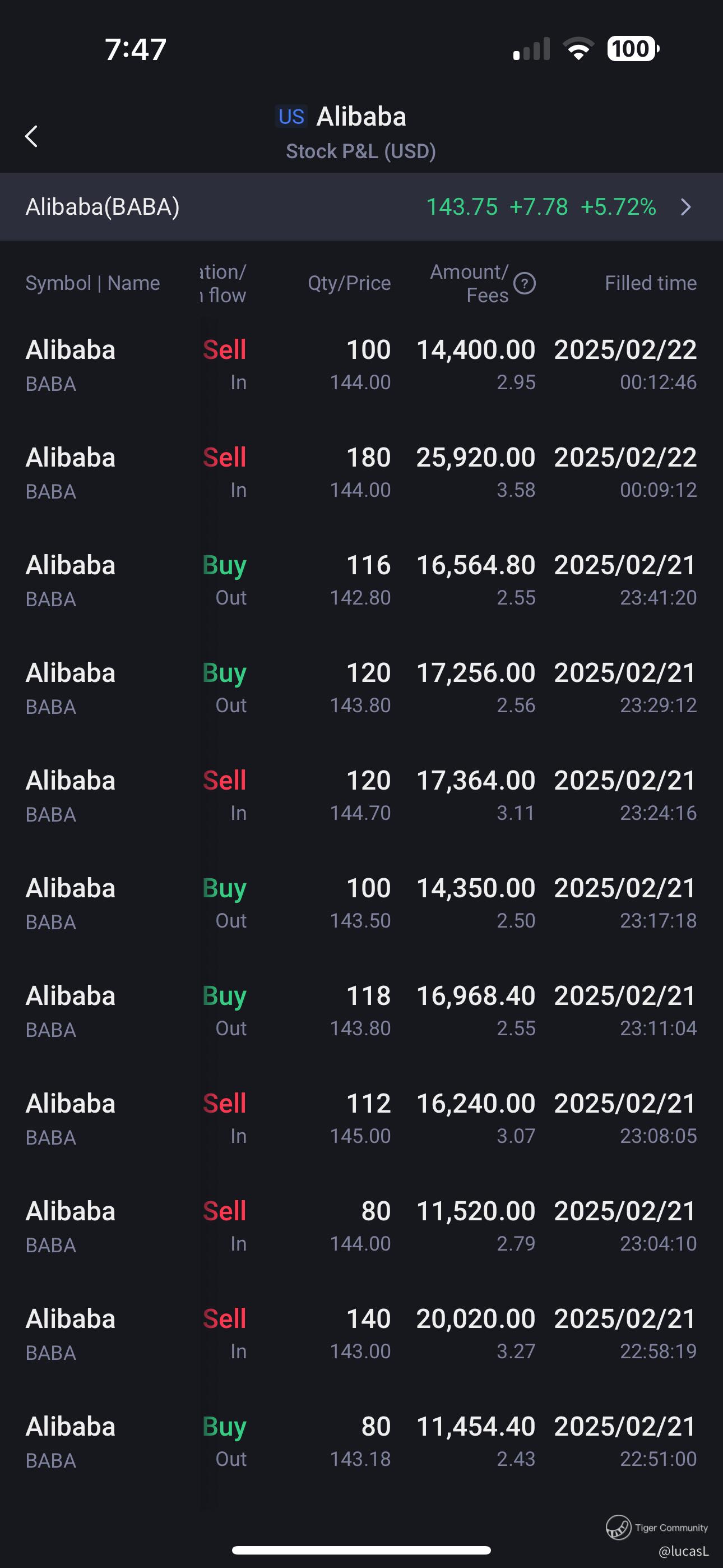Sort by the Qty/Price column header
This screenshot has width=723, height=1568.
[349, 283]
